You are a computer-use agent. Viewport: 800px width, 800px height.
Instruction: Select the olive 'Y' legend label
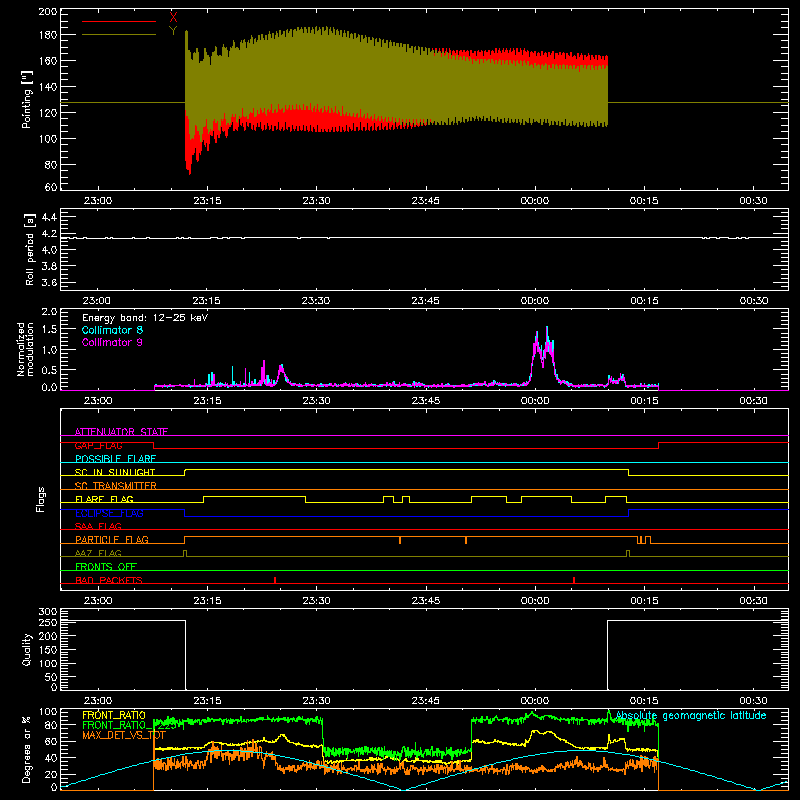[173, 31]
